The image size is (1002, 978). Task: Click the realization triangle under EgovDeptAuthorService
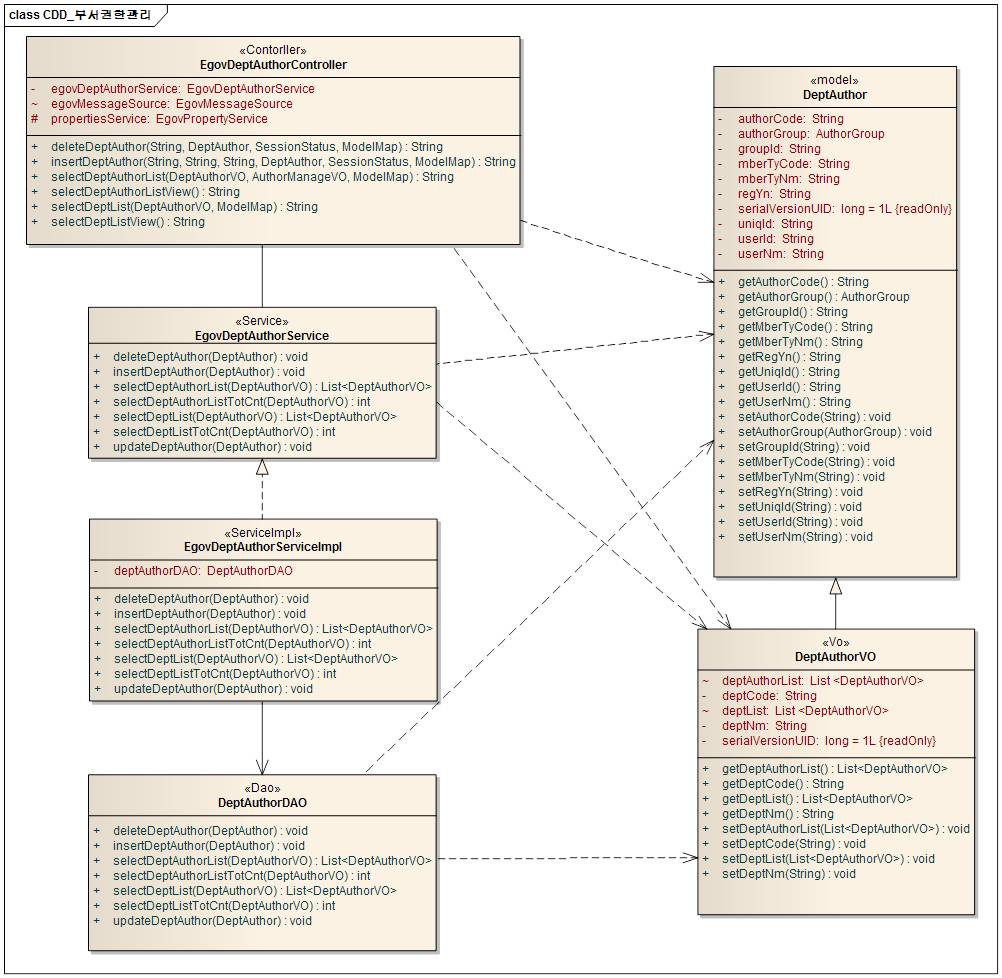point(262,467)
